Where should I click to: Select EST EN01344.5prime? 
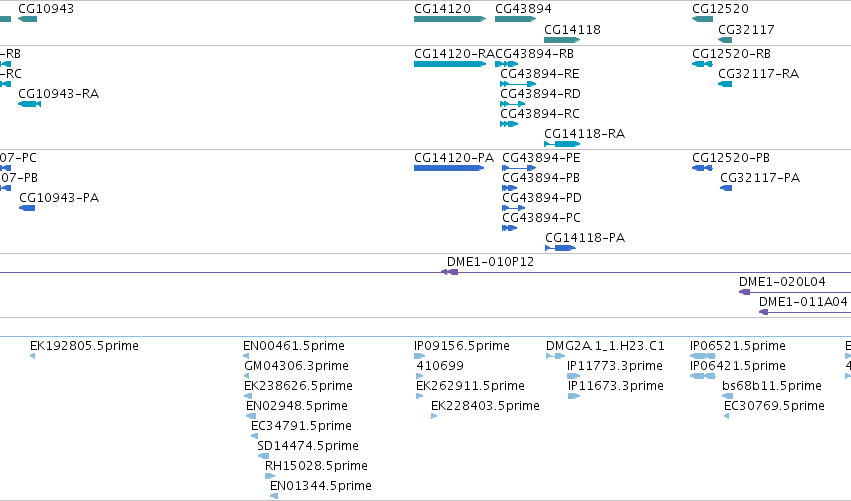point(321,487)
